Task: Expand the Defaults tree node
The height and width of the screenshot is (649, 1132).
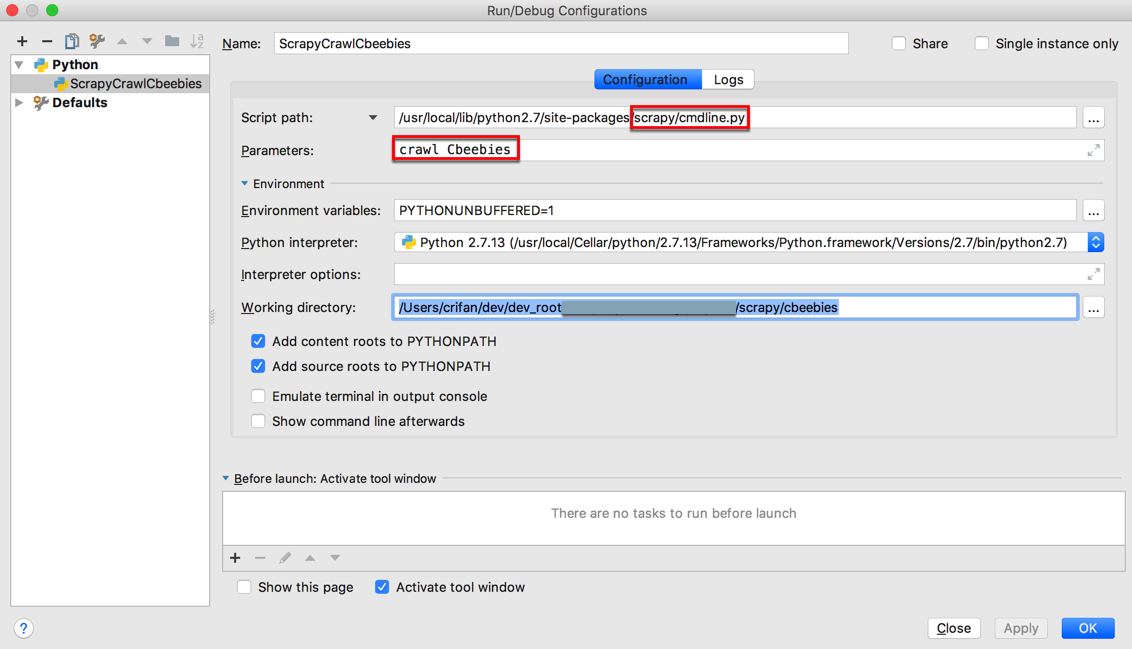Action: (19, 103)
